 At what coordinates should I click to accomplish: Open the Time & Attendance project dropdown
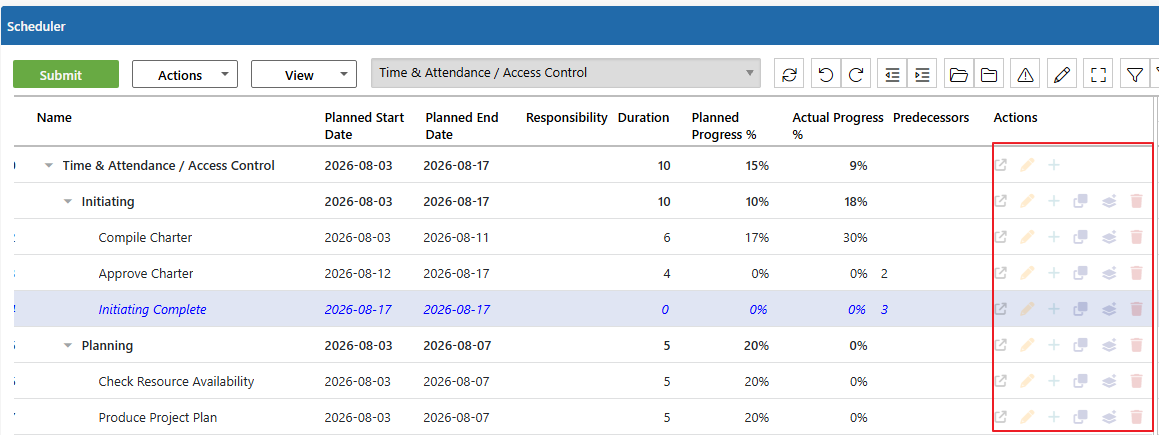coord(565,73)
